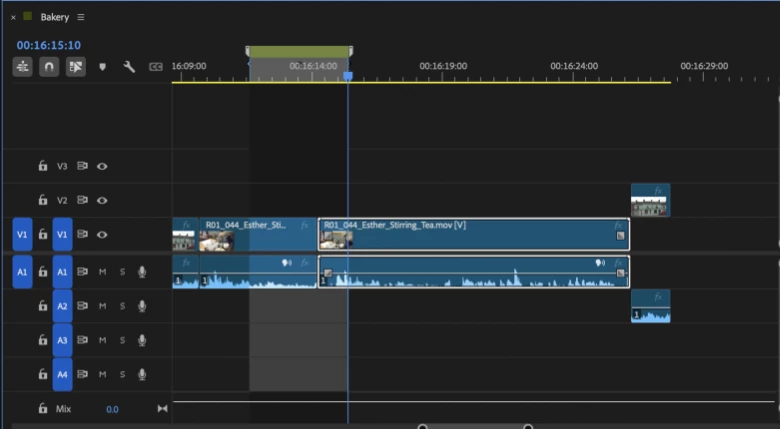Solo the A3 audio track
Screen dimensions: 780x429
(122, 340)
